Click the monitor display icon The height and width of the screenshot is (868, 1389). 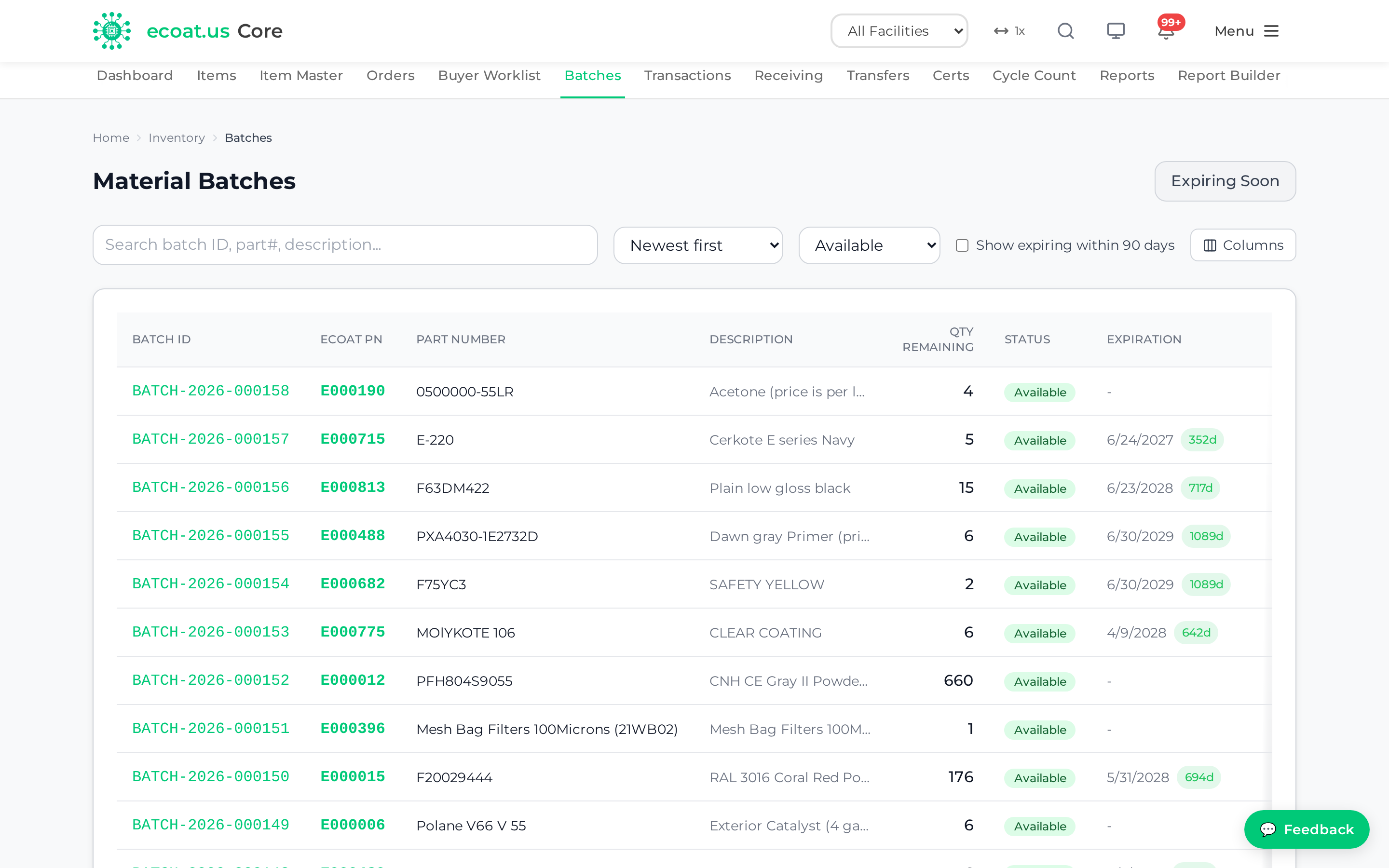1115,31
